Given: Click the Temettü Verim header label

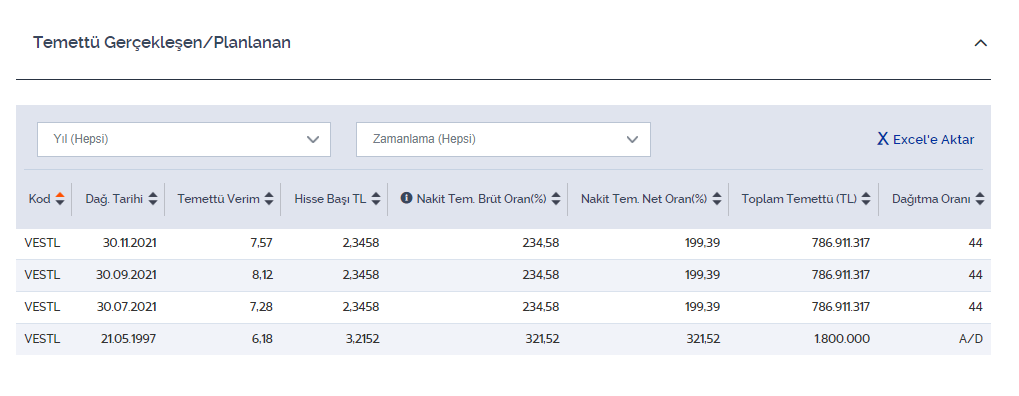Looking at the screenshot, I should tap(218, 199).
